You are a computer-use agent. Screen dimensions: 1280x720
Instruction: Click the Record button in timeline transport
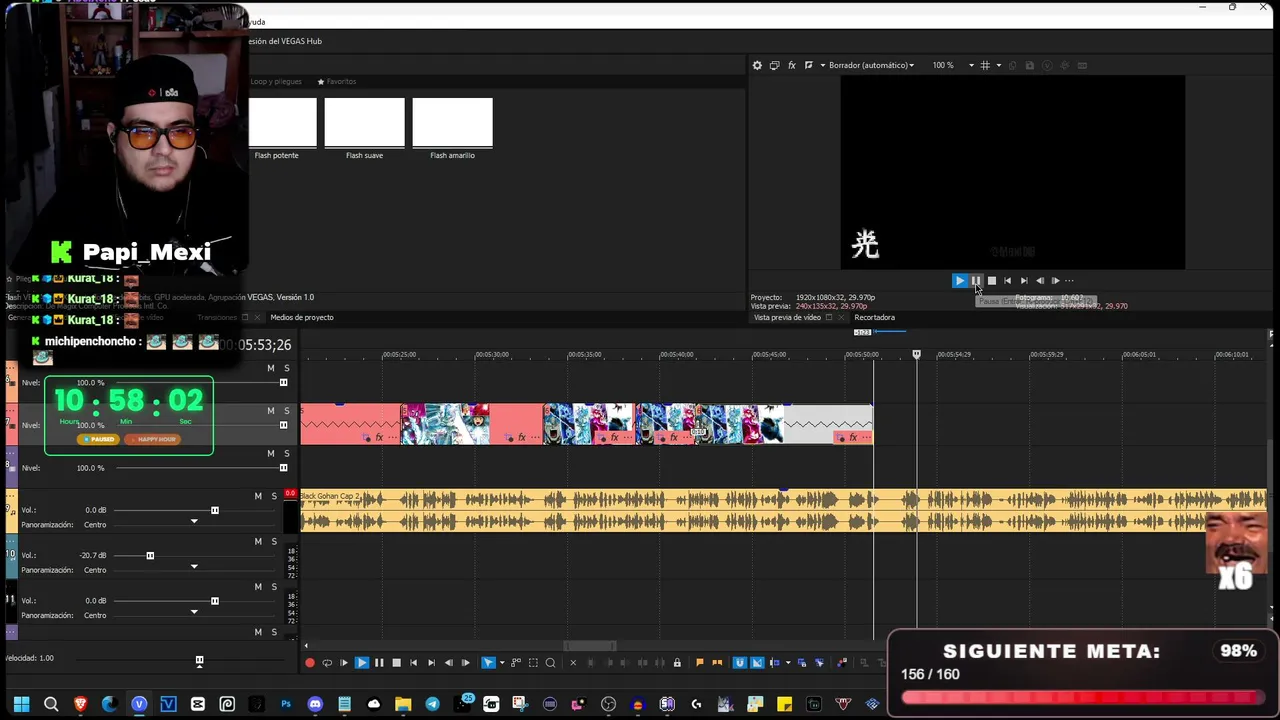pyautogui.click(x=310, y=663)
